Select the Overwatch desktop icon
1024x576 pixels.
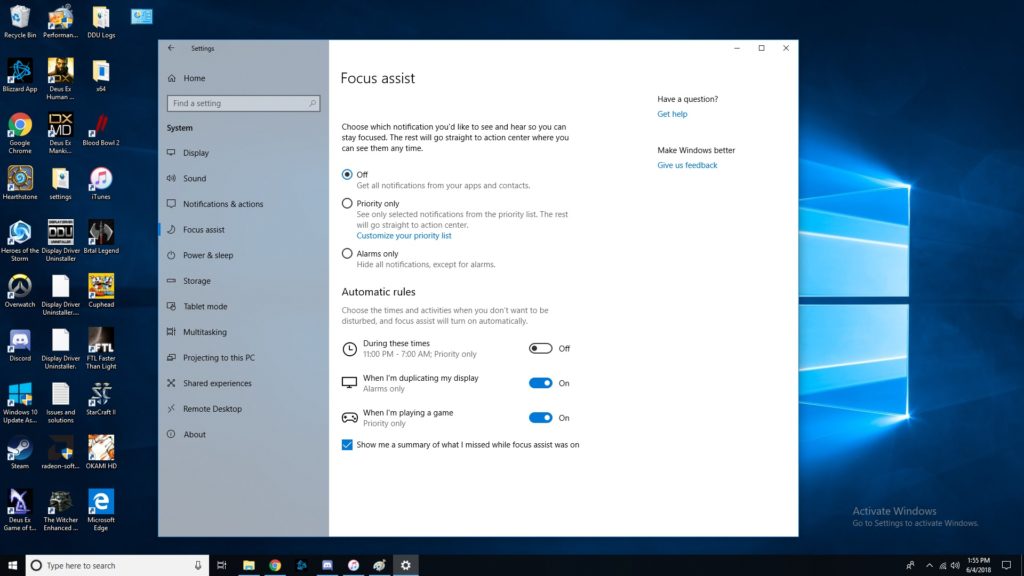[x=20, y=287]
